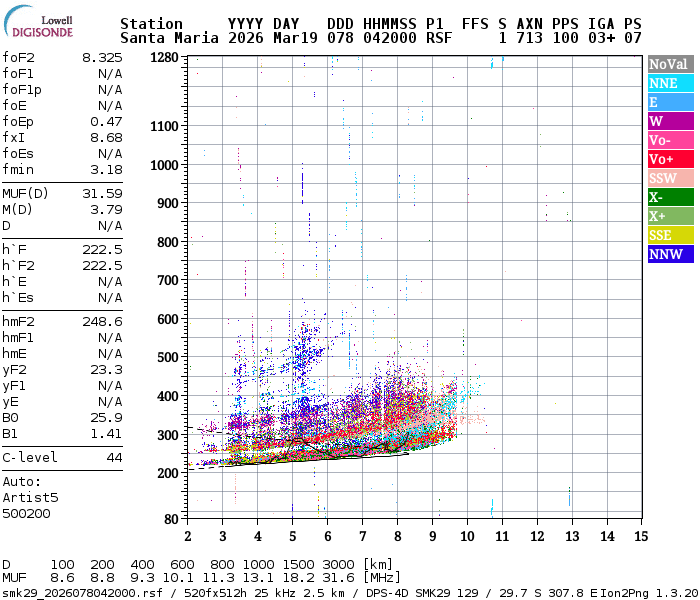
Task: Click the Lowell Digisonde logo
Action: (38, 21)
